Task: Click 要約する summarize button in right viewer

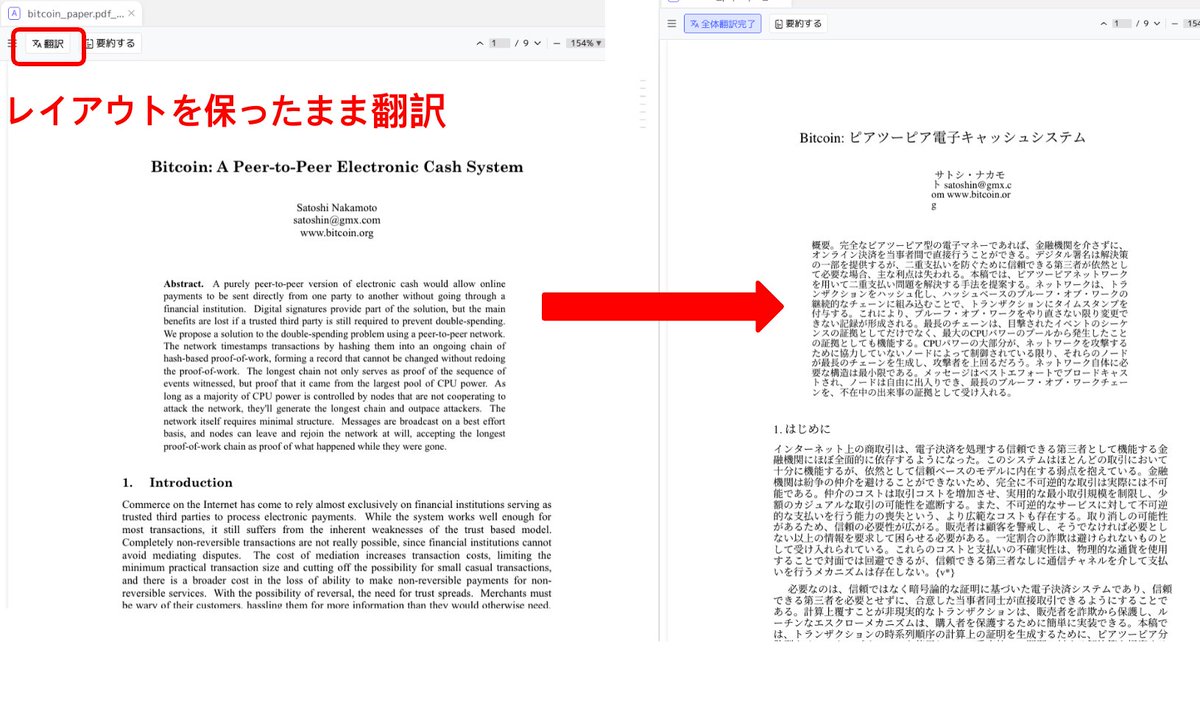Action: click(x=798, y=23)
